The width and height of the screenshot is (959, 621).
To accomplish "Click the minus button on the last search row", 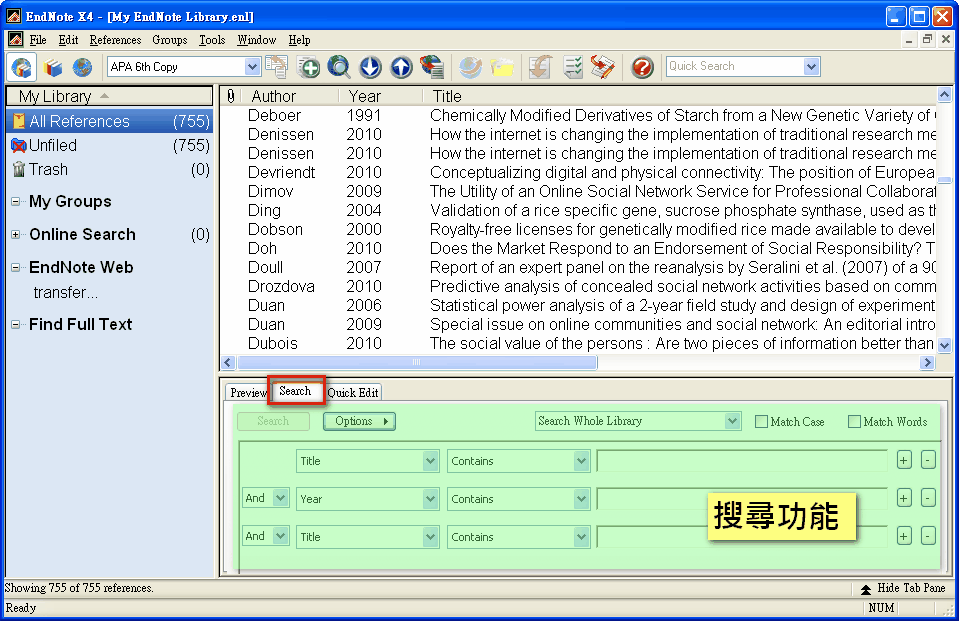I will coord(928,536).
